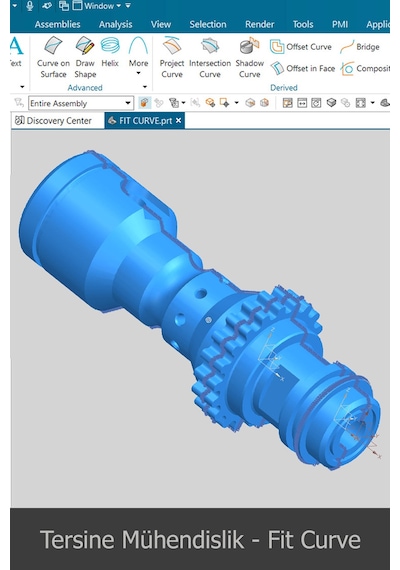Image resolution: width=400 pixels, height=570 pixels.
Task: Open the More curves gallery
Action: pos(138,56)
